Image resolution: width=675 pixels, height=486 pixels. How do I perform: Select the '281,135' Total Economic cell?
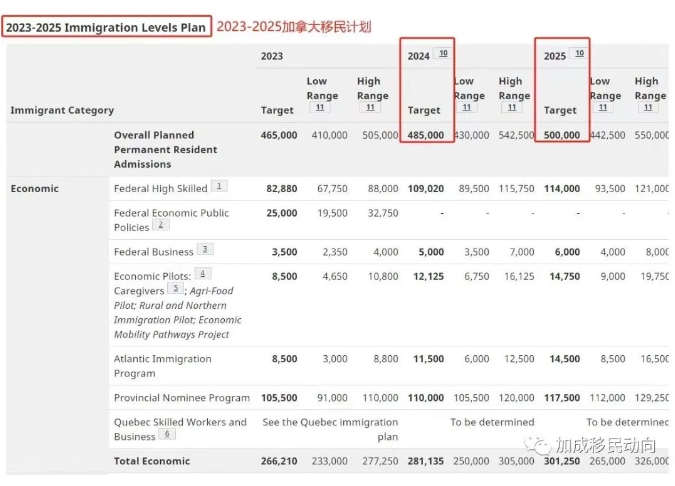[426, 461]
